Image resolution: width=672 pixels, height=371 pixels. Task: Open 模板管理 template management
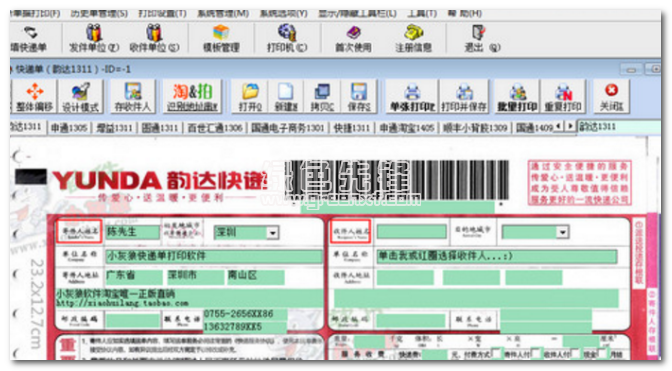[x=221, y=38]
